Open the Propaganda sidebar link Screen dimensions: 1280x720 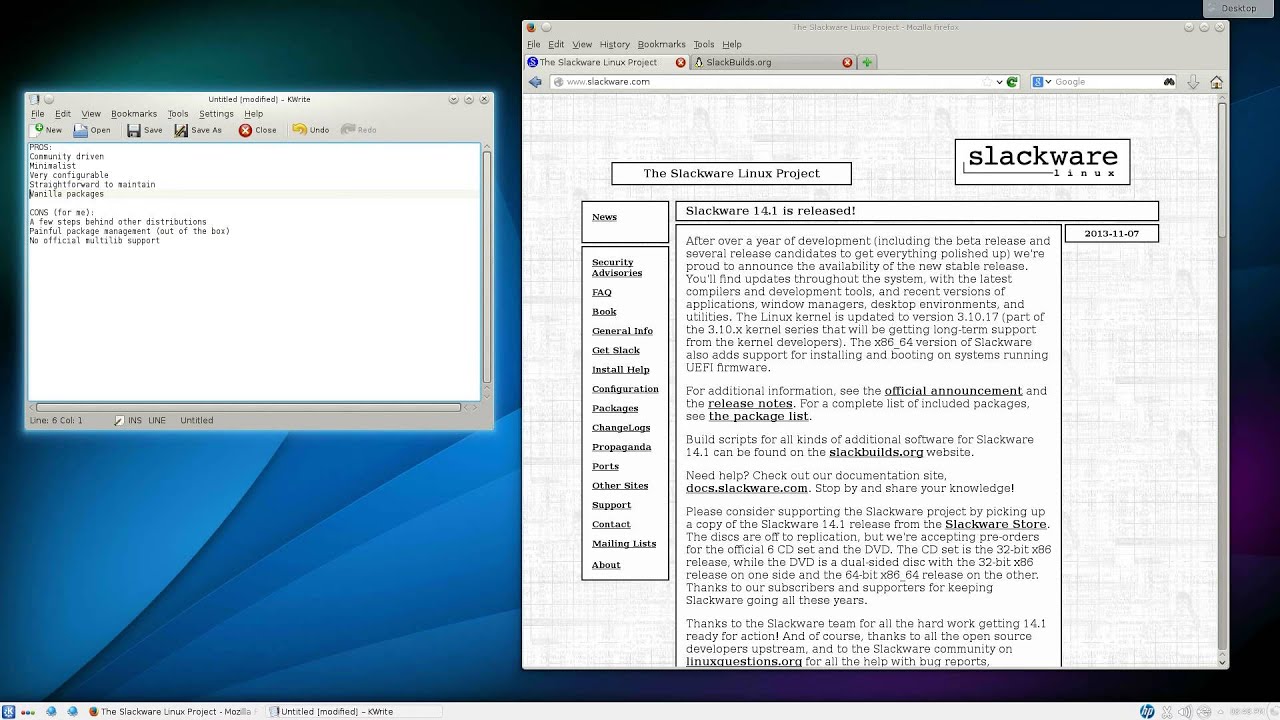[621, 447]
